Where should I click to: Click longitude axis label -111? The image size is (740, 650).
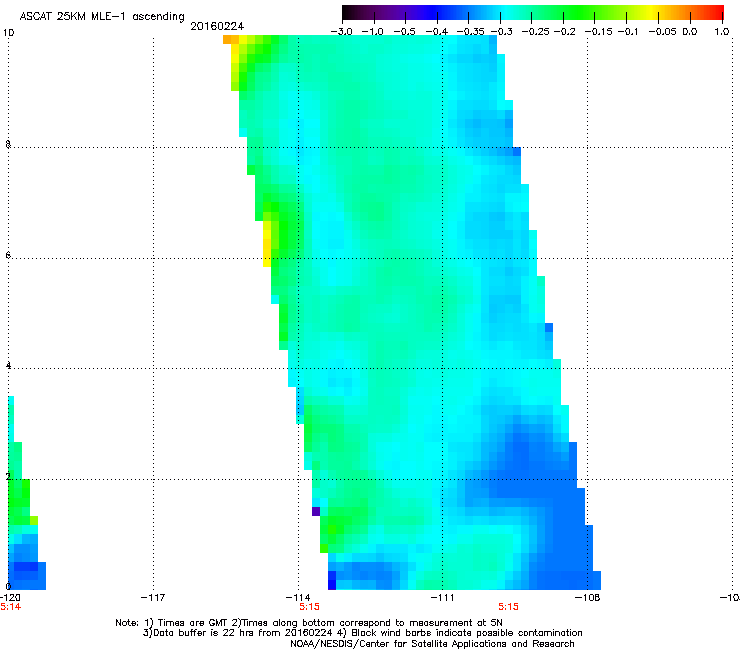click(x=443, y=598)
